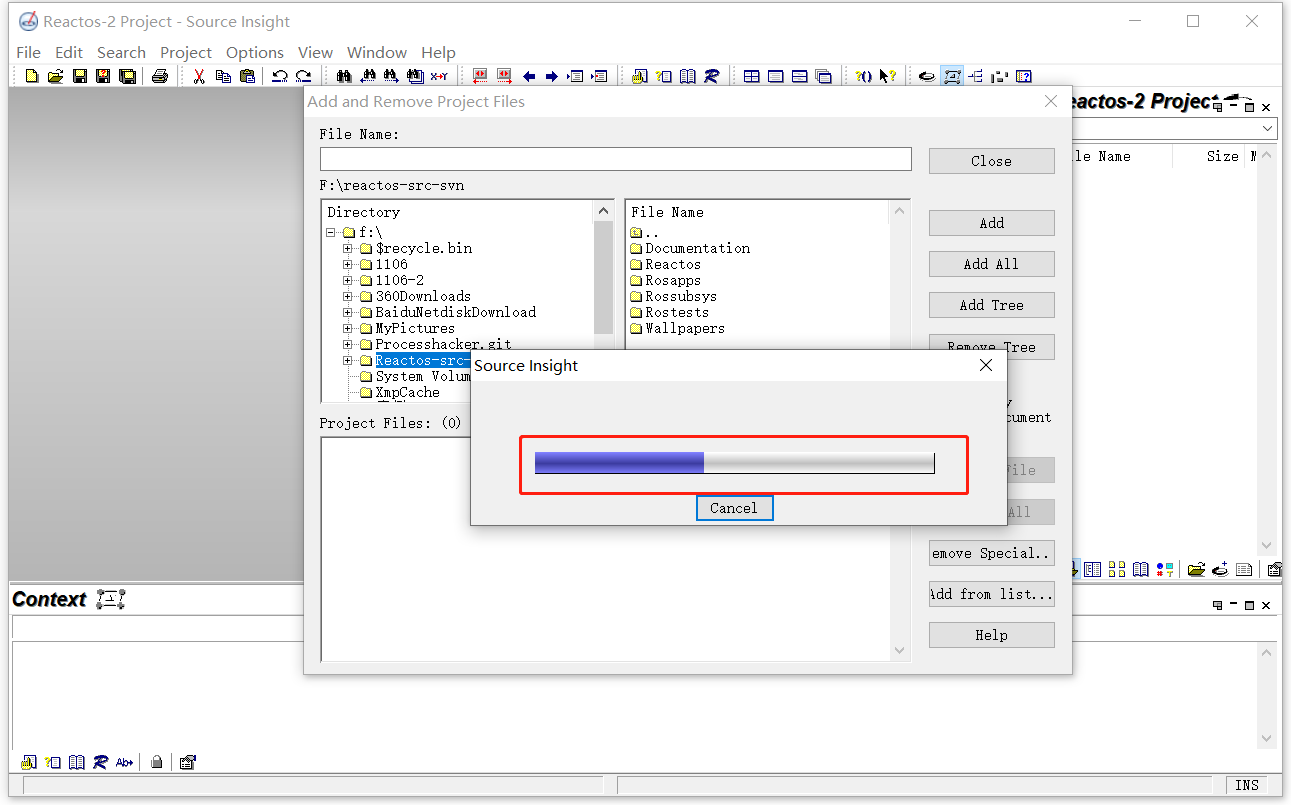Open the Edit menu
The image size is (1291, 805).
69,52
